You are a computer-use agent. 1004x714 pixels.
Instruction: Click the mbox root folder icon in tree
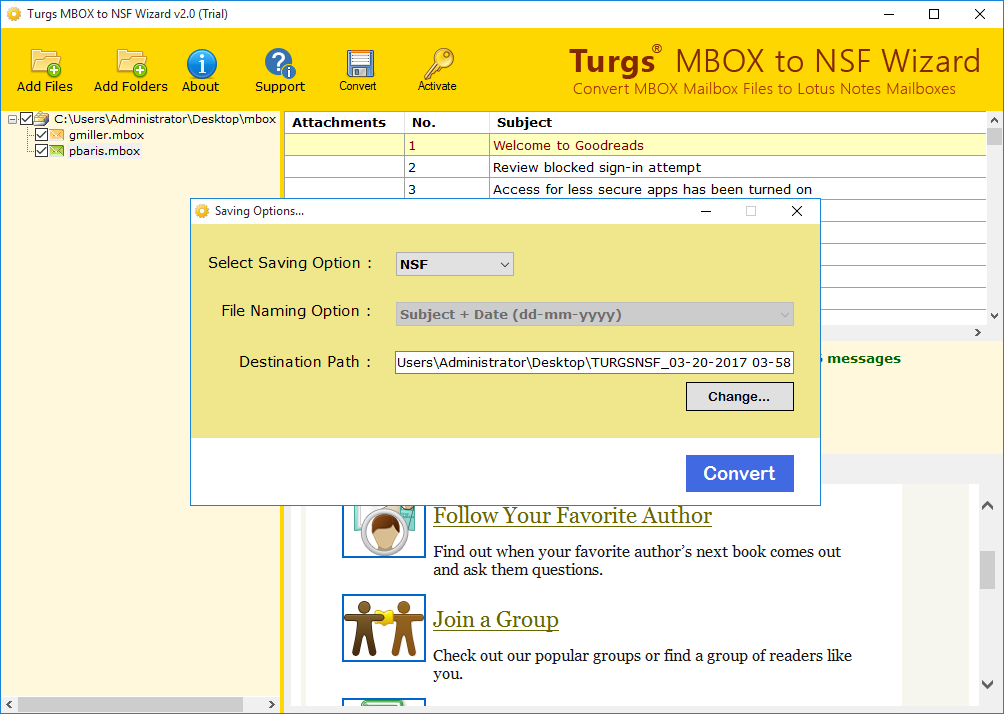[x=42, y=118]
